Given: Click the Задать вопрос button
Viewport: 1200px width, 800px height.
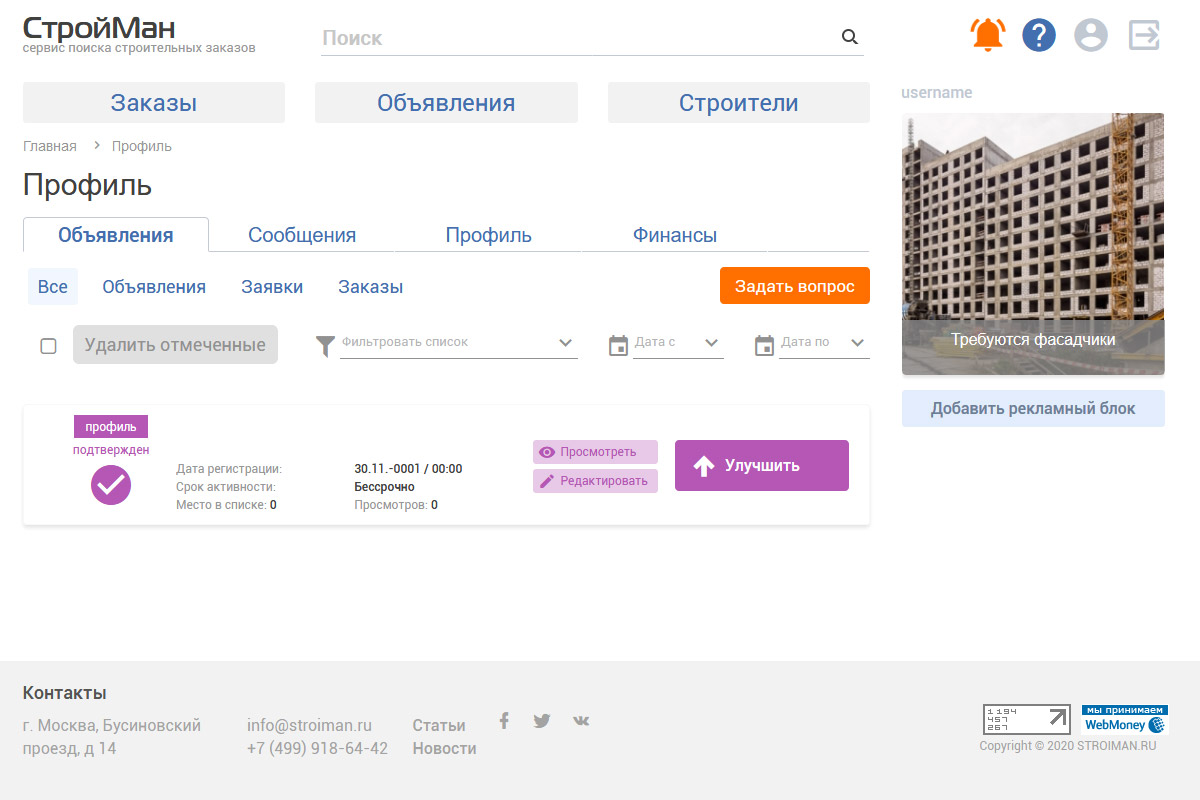Looking at the screenshot, I should click(794, 286).
